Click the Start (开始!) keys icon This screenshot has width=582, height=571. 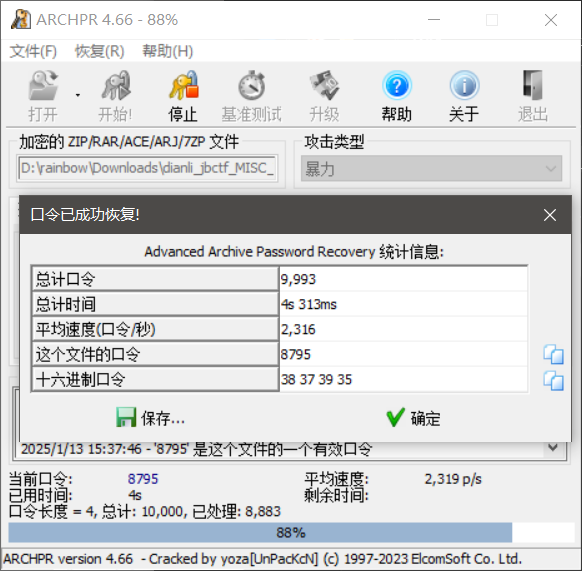[116, 86]
